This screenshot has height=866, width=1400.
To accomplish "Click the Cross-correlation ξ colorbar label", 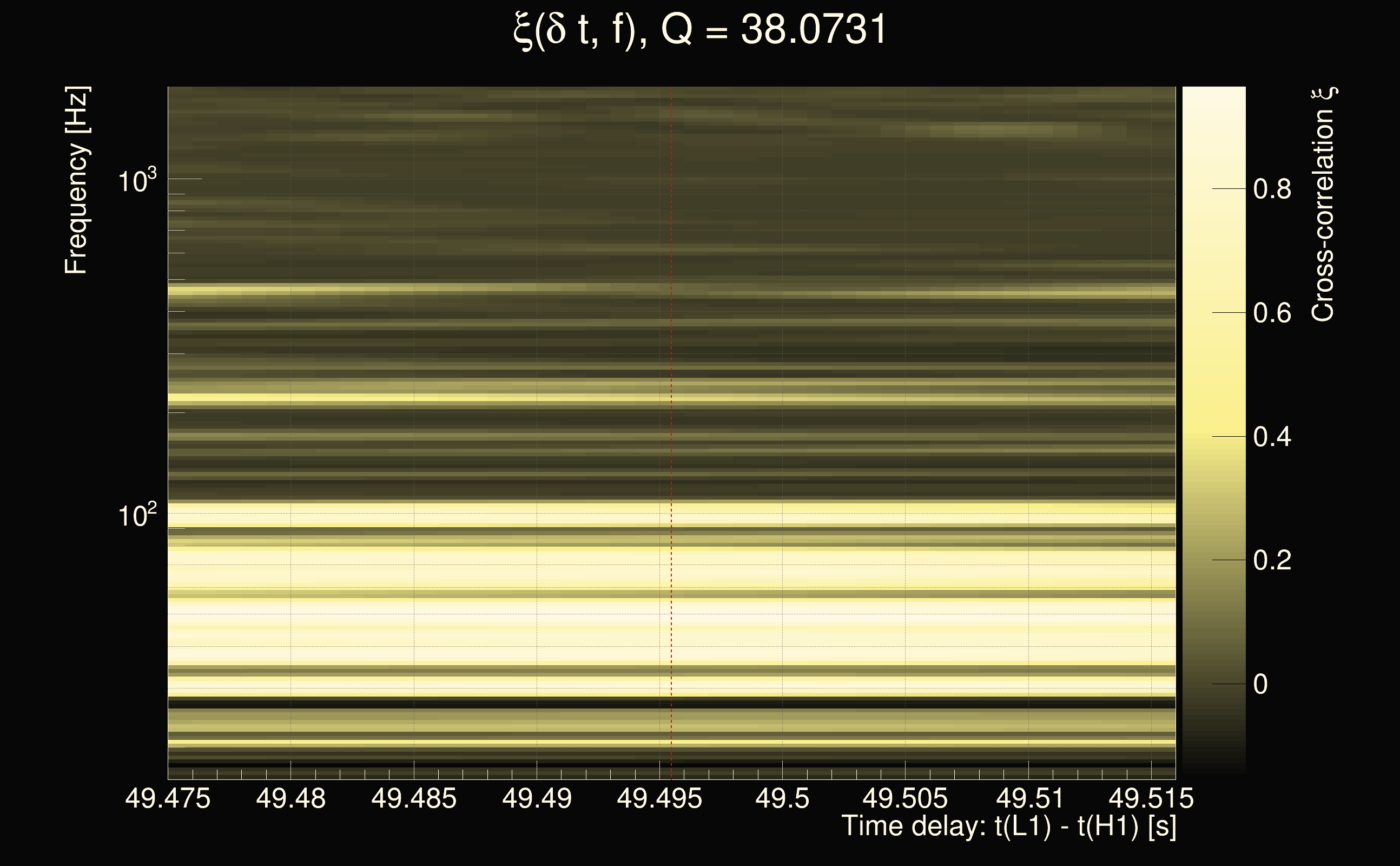I will pos(1323,205).
